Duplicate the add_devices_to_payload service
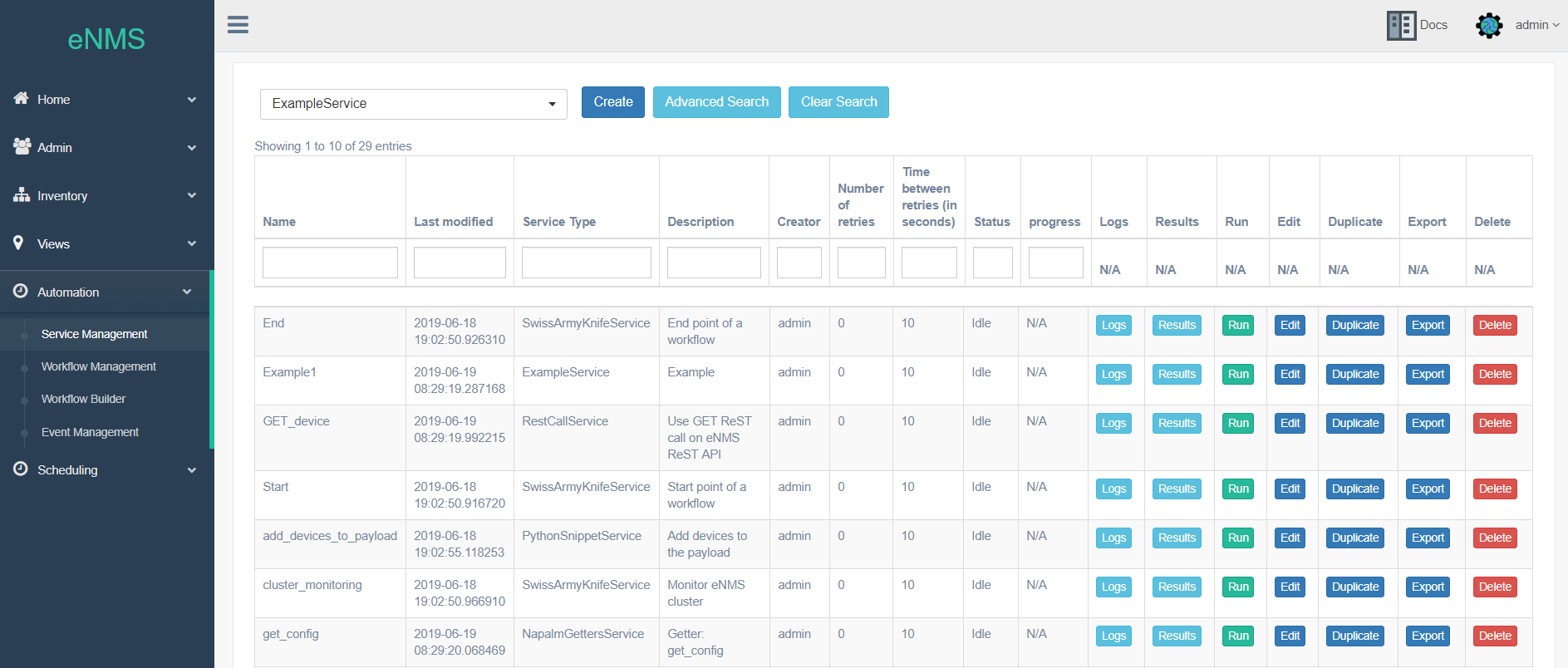Image resolution: width=1568 pixels, height=668 pixels. click(x=1355, y=538)
